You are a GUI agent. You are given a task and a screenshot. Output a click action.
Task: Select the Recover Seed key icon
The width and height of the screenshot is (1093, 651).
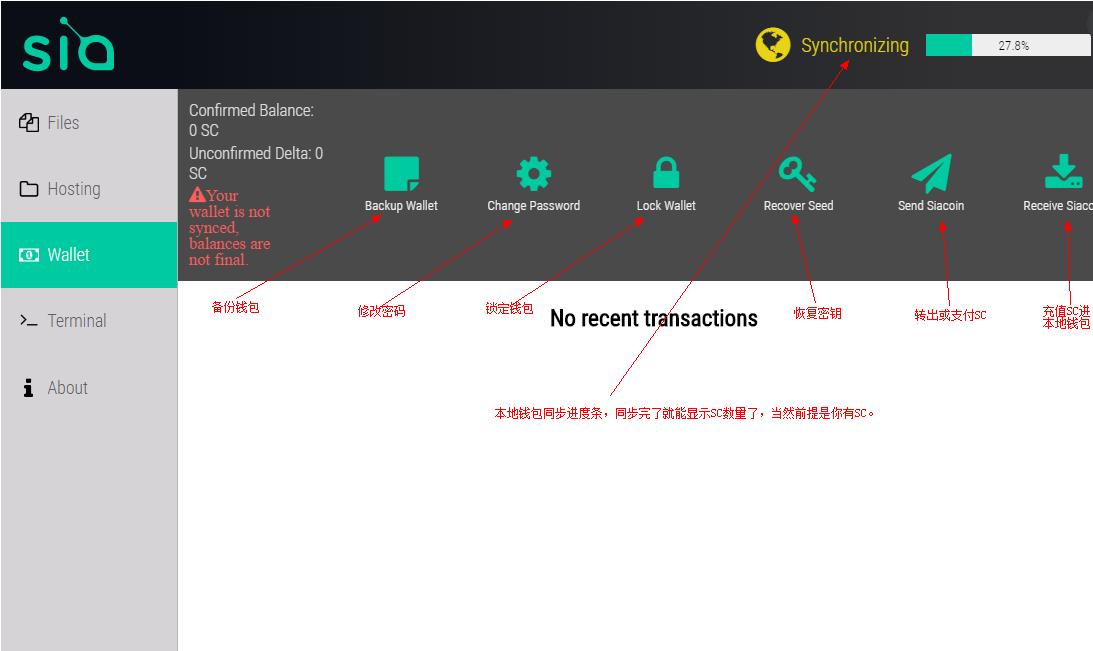pyautogui.click(x=797, y=172)
